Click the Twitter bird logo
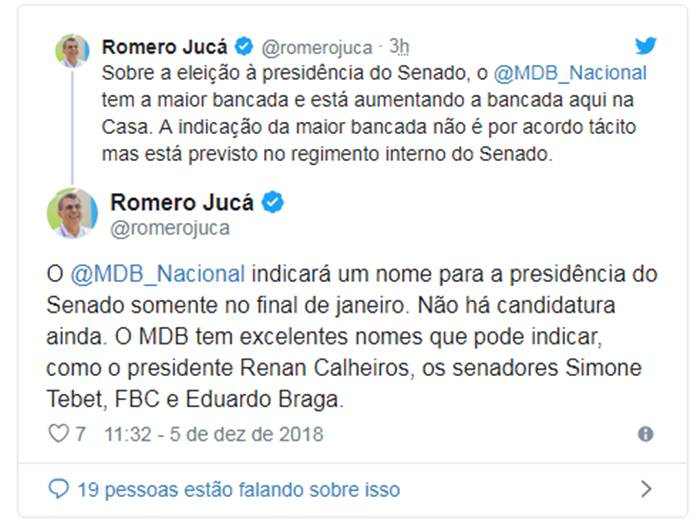 coord(646,46)
